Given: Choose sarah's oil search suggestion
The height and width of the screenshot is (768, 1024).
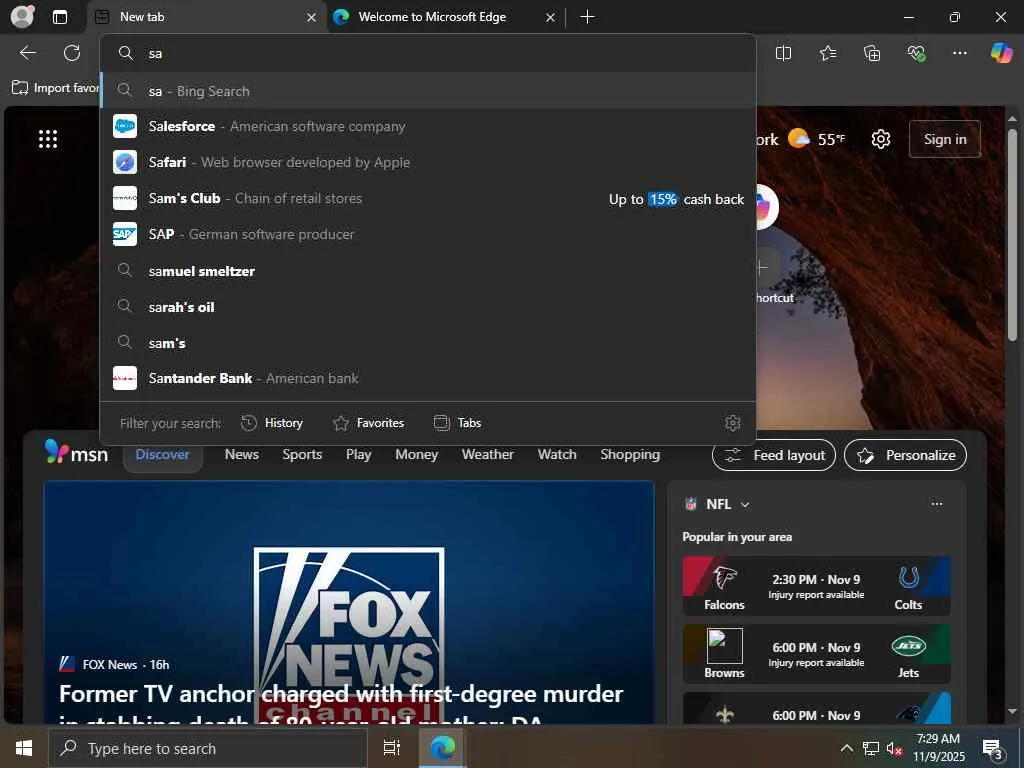Looking at the screenshot, I should (428, 307).
